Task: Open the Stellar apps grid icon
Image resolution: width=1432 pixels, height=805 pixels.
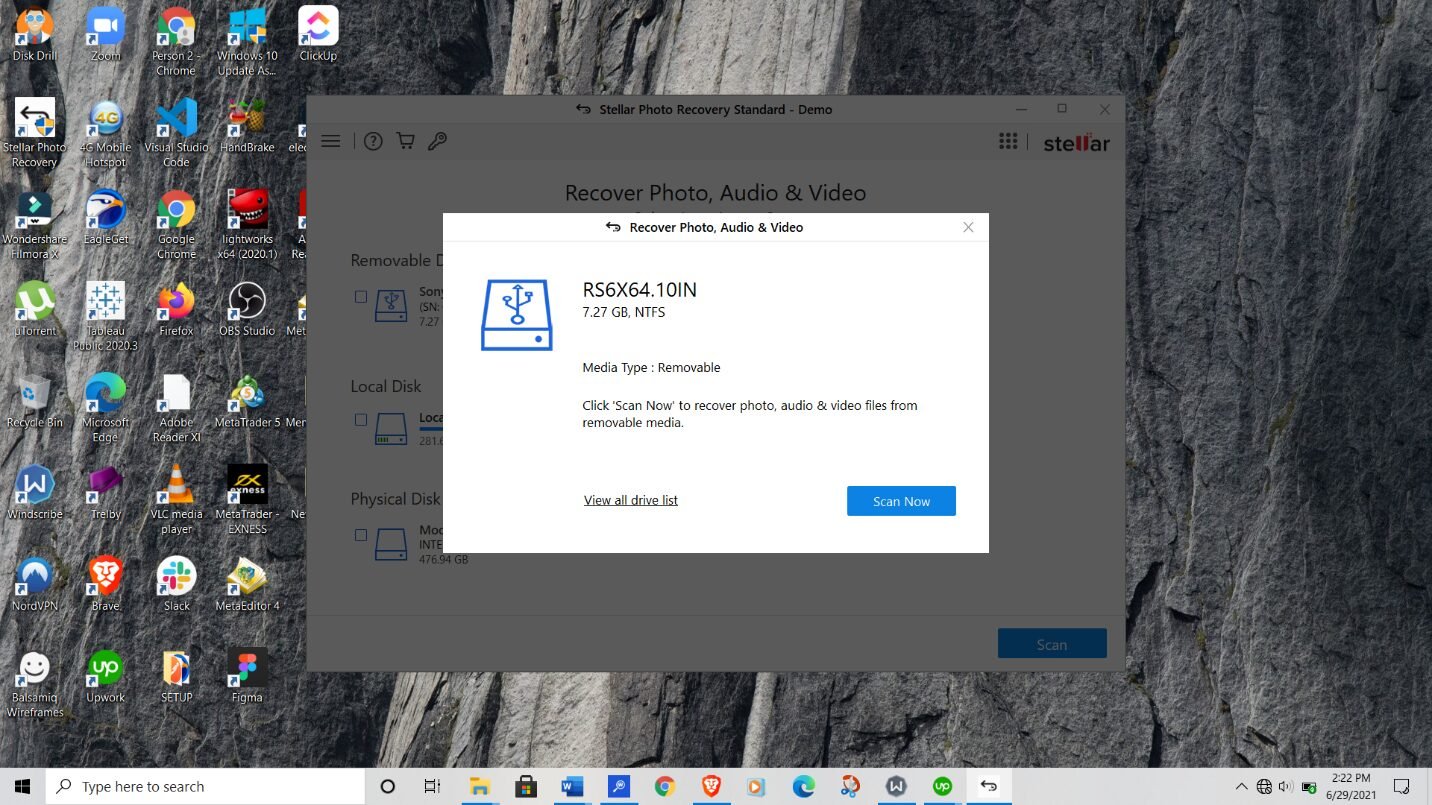Action: pos(1008,141)
